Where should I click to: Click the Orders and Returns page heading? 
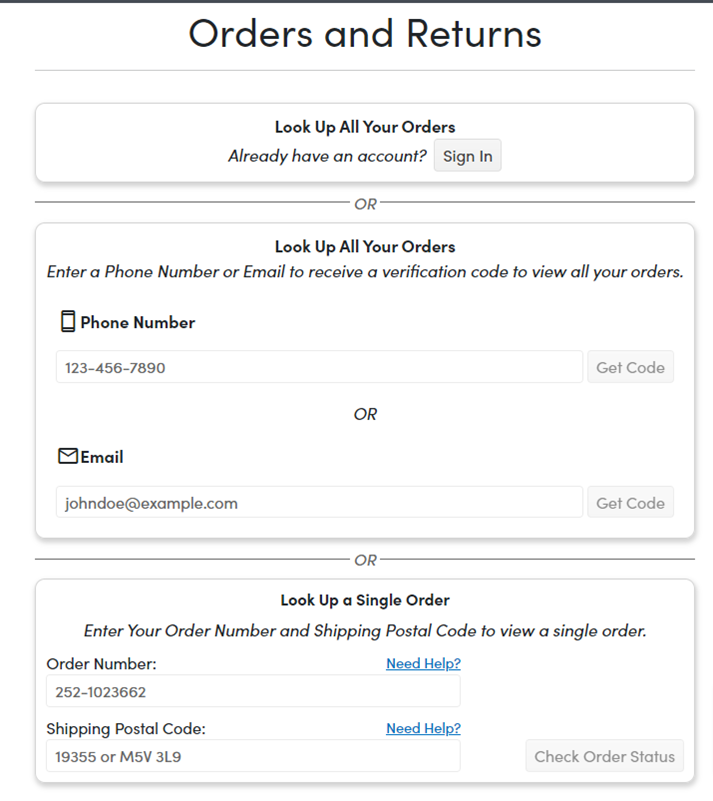coord(365,34)
